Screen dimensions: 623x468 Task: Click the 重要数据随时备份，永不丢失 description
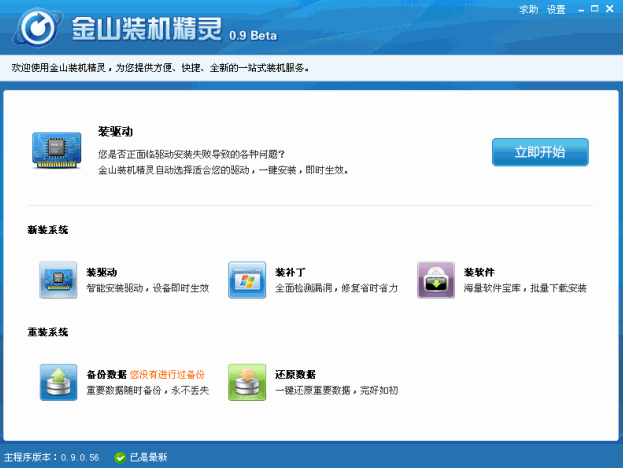pos(148,391)
